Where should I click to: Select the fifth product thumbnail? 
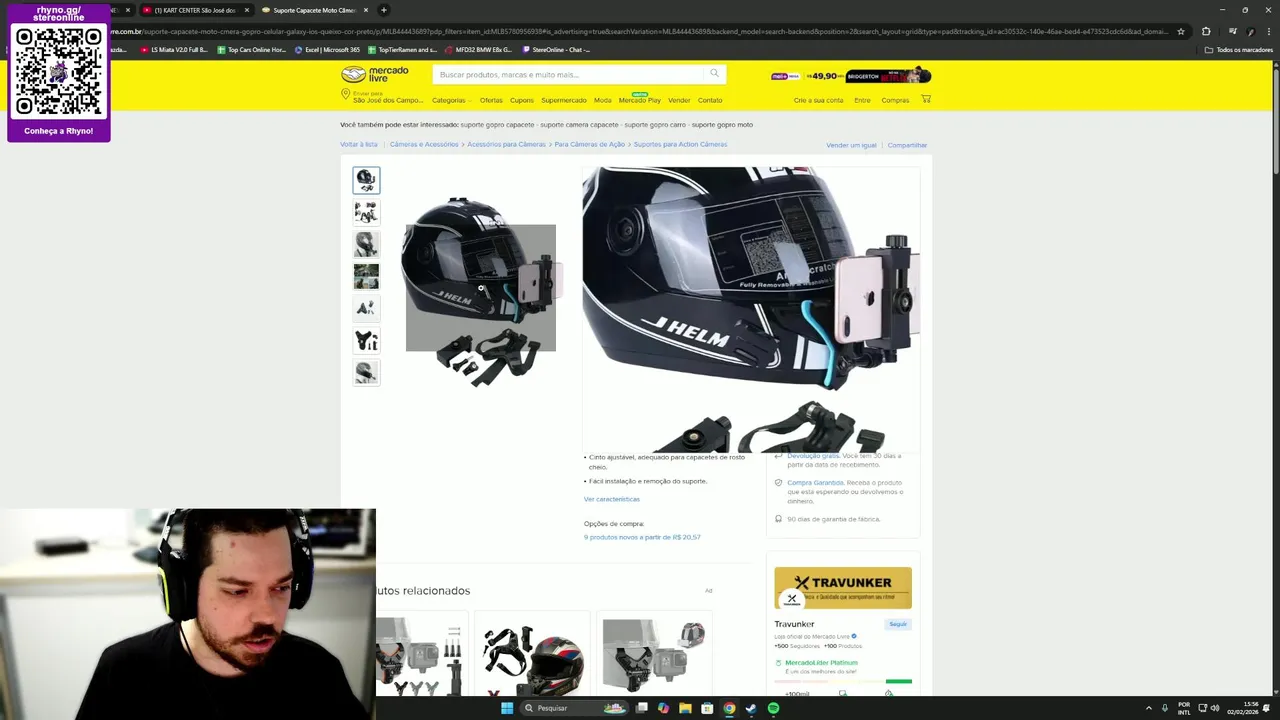366,308
